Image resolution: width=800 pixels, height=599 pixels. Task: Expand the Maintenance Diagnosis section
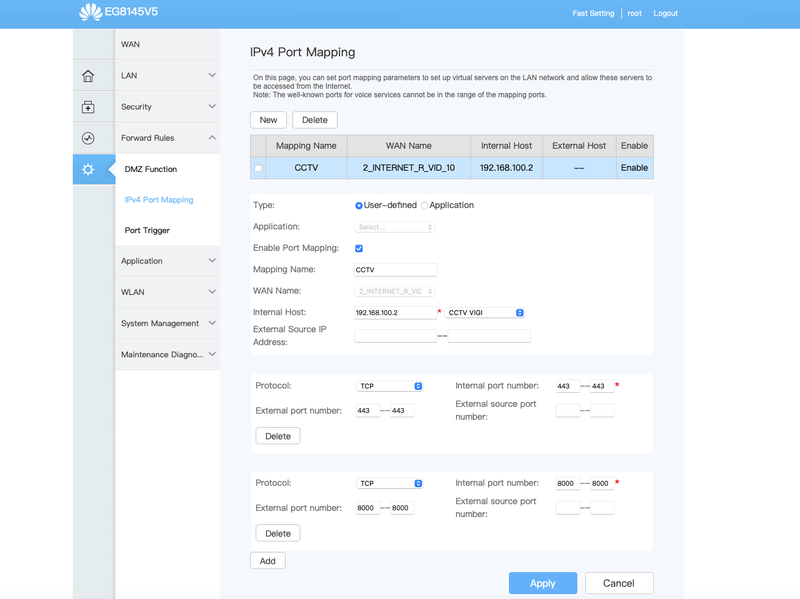[x=167, y=354]
